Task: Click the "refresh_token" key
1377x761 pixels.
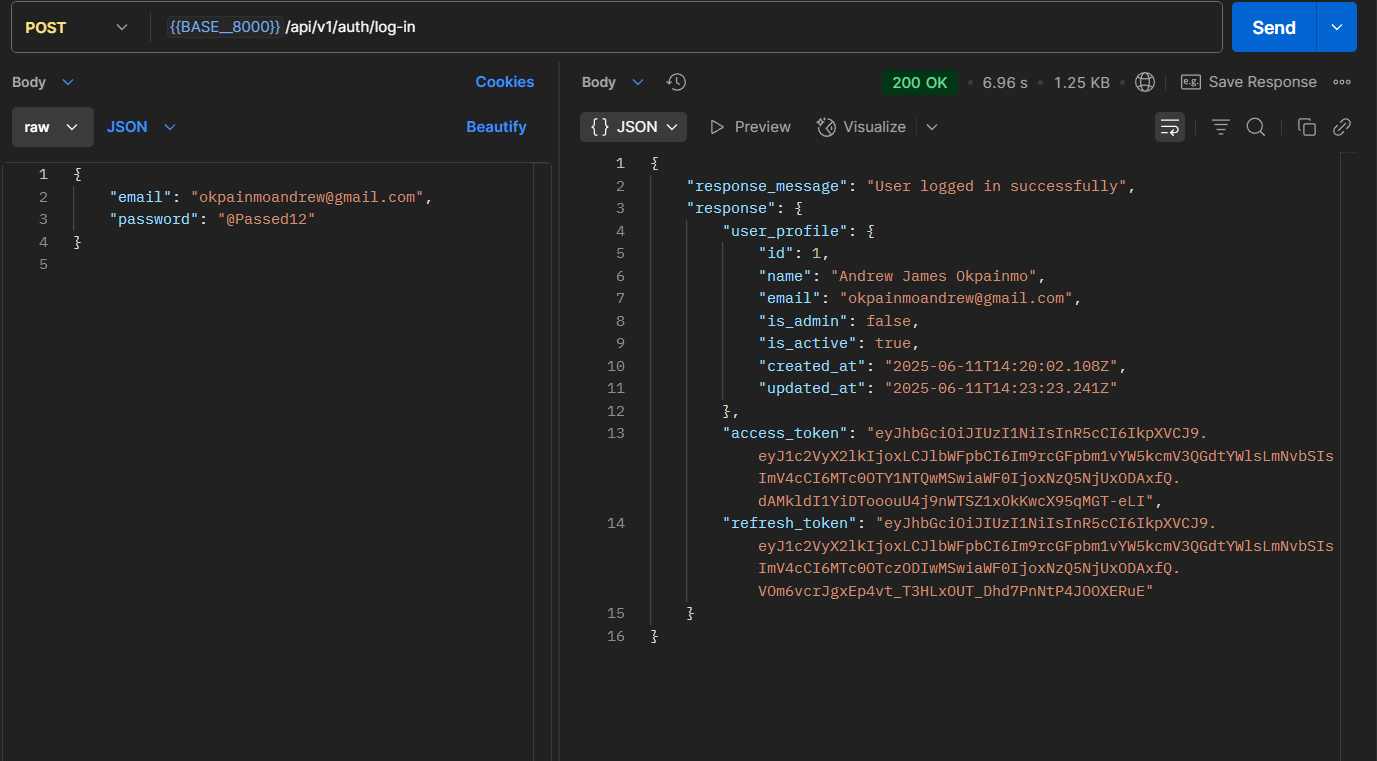Action: pyautogui.click(x=789, y=523)
